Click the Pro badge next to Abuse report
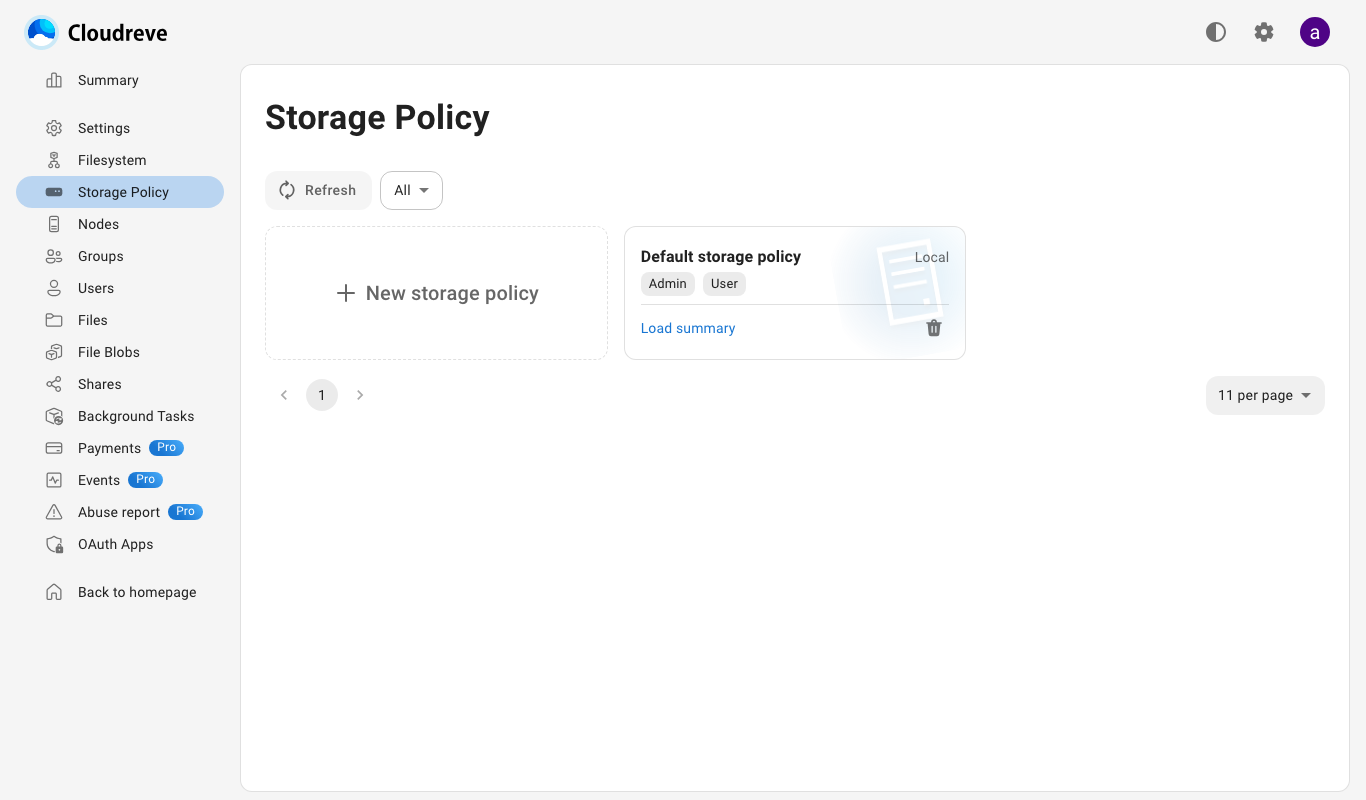1366x800 pixels. [185, 511]
